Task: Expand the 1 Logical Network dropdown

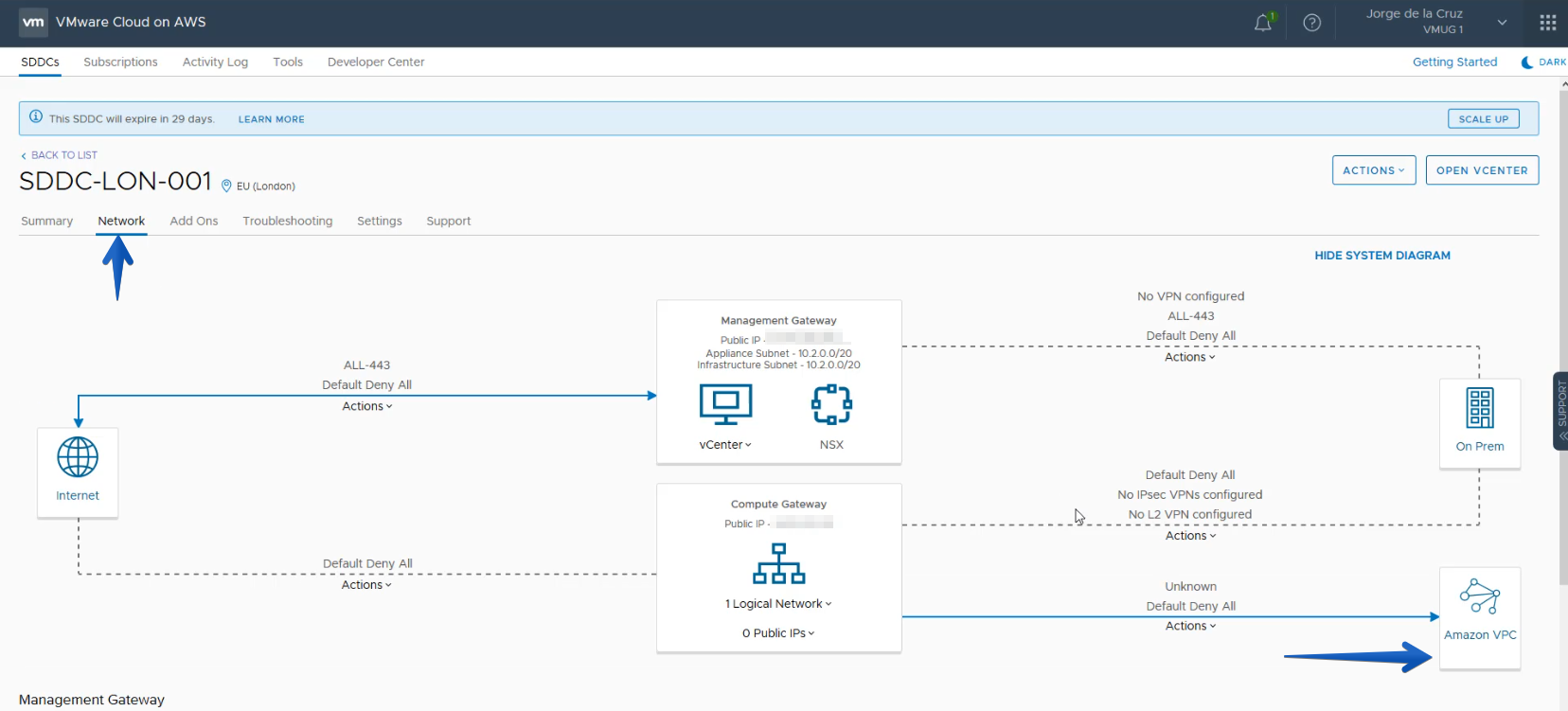Action: pyautogui.click(x=778, y=604)
